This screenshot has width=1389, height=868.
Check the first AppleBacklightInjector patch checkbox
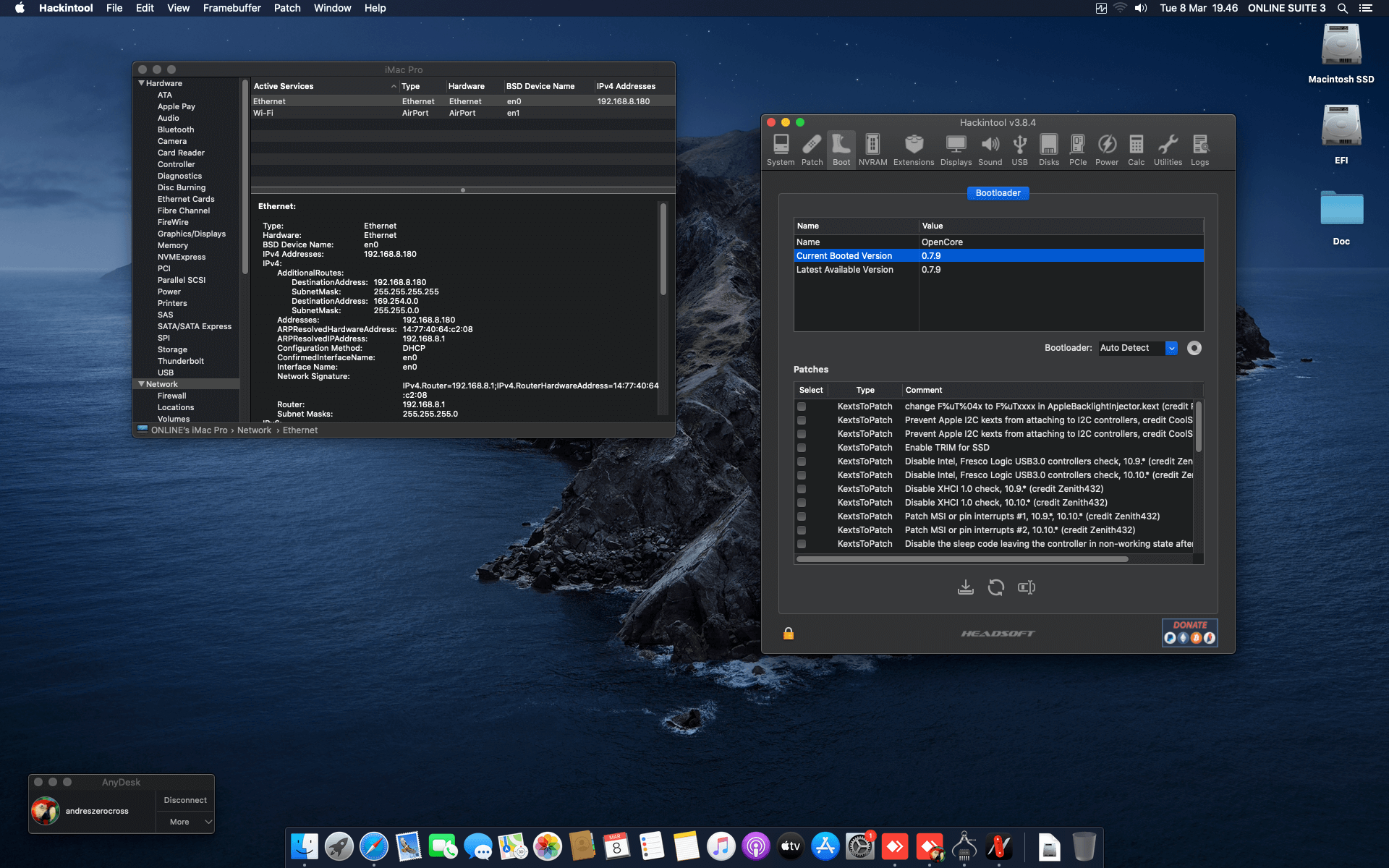click(801, 407)
